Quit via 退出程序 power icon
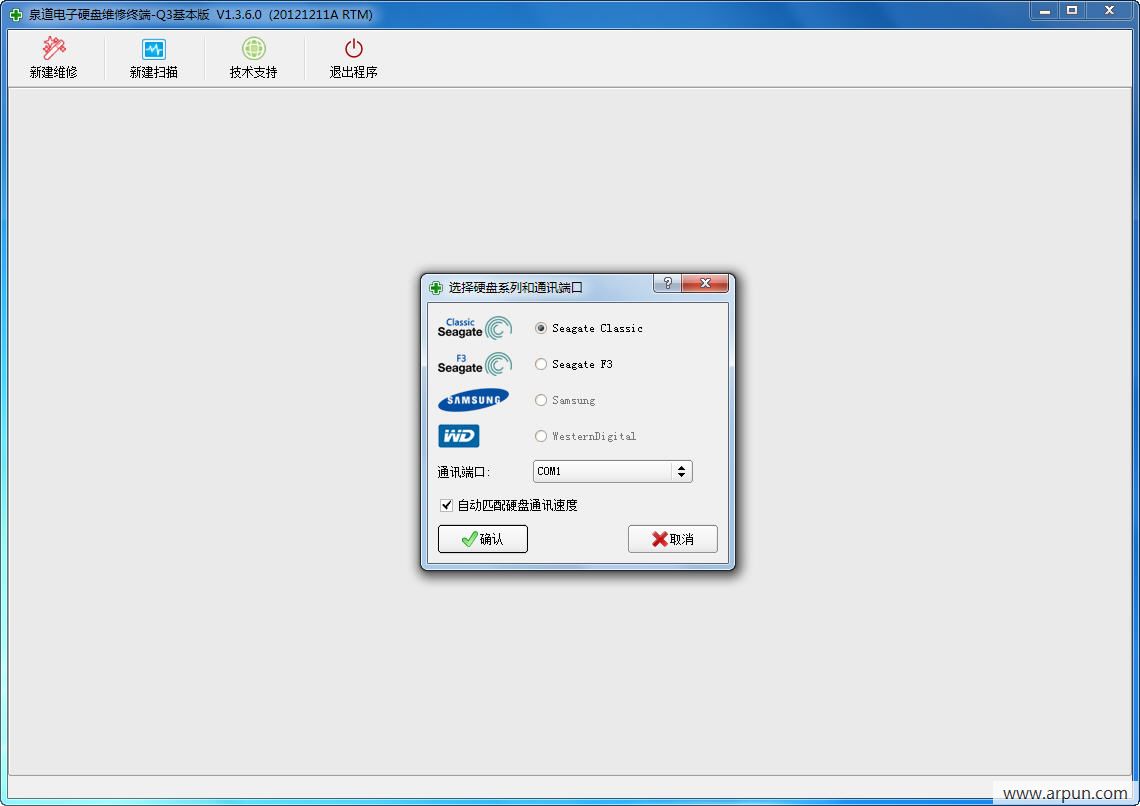 click(353, 58)
